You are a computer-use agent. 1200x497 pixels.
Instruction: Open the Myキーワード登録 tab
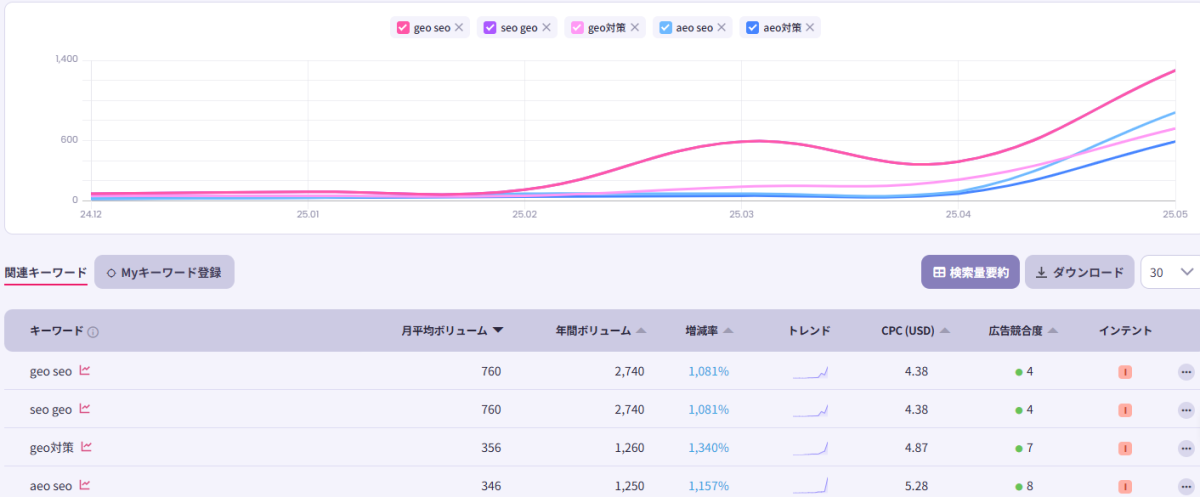point(164,272)
